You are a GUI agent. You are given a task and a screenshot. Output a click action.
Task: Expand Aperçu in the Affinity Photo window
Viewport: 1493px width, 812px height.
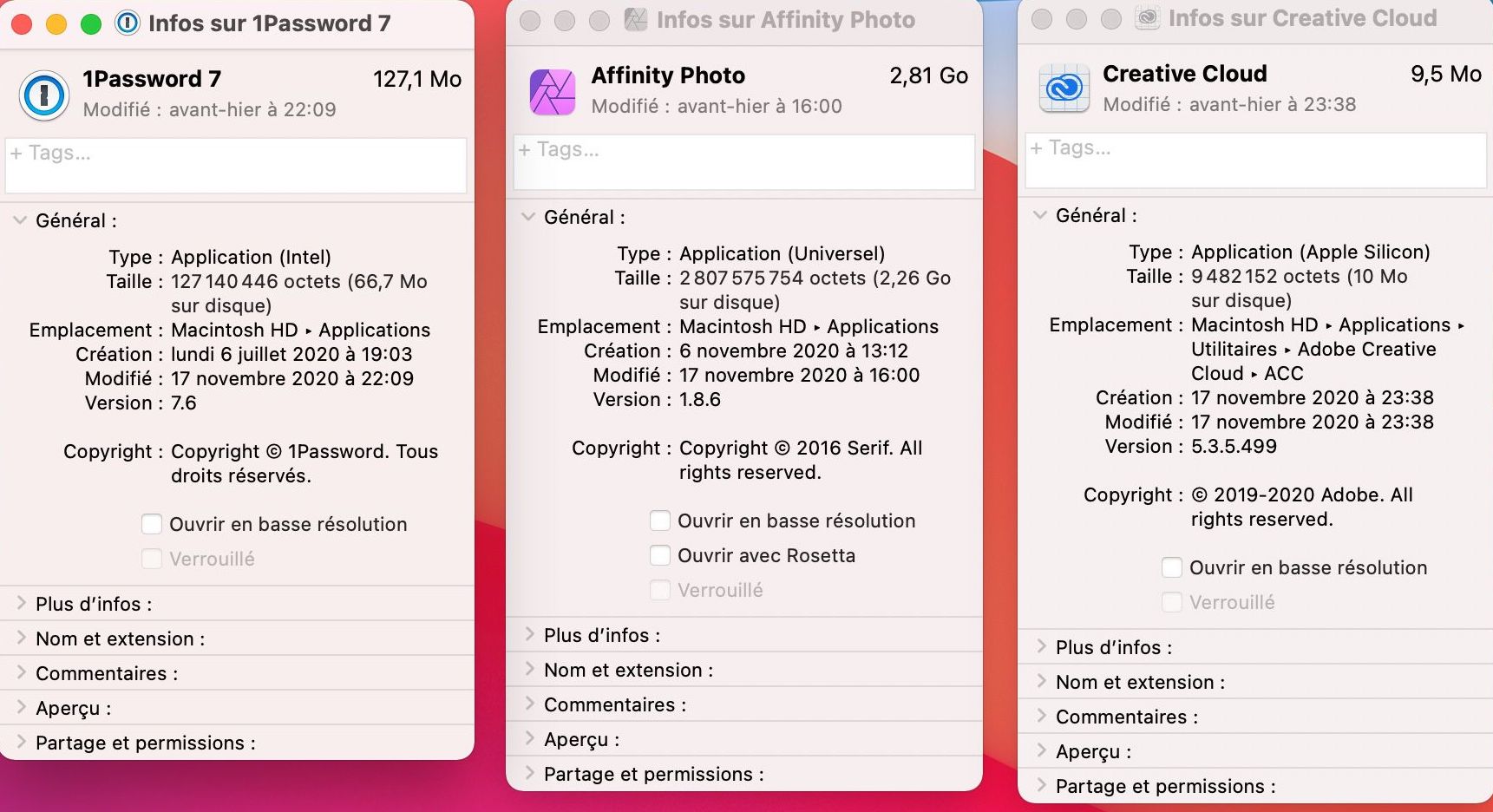[x=530, y=738]
